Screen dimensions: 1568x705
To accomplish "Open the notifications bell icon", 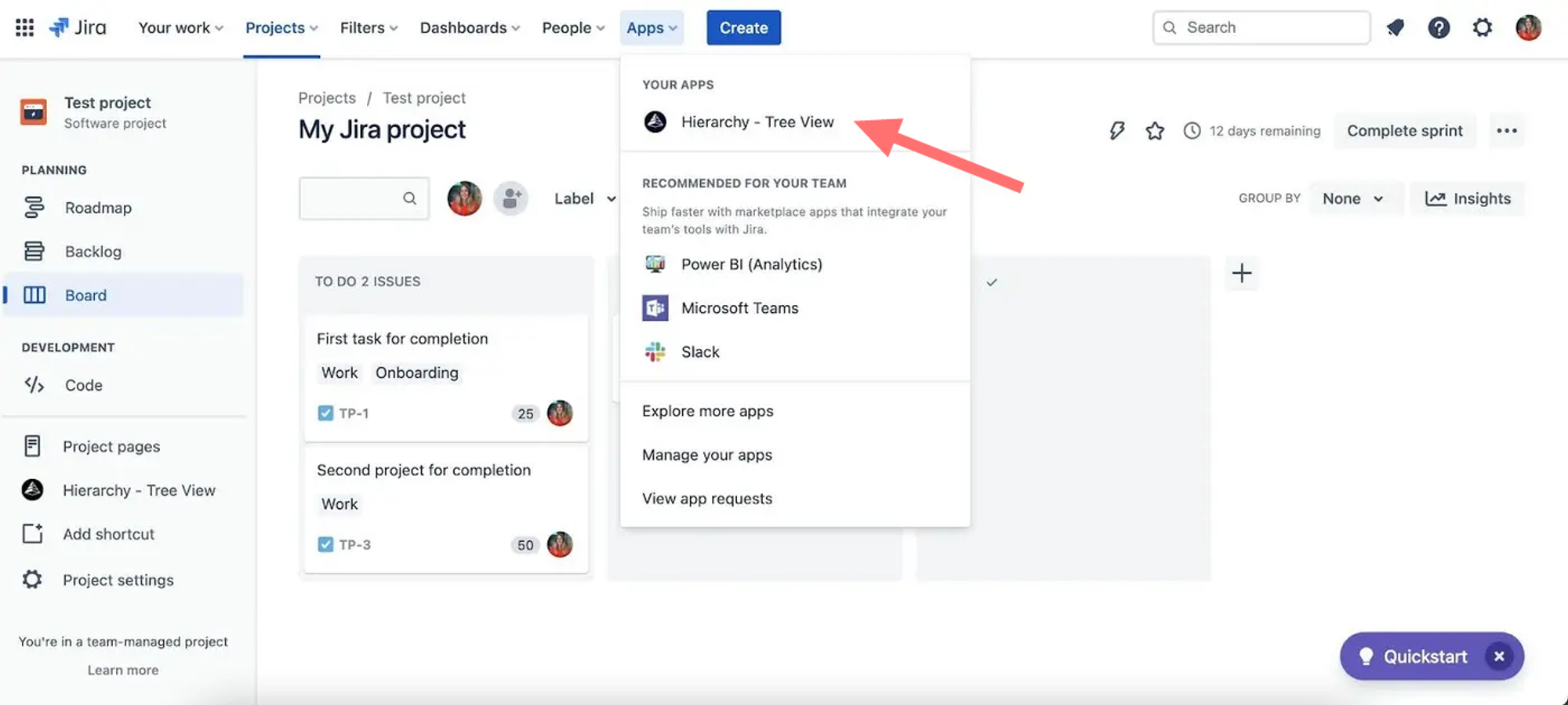I will tap(1396, 27).
